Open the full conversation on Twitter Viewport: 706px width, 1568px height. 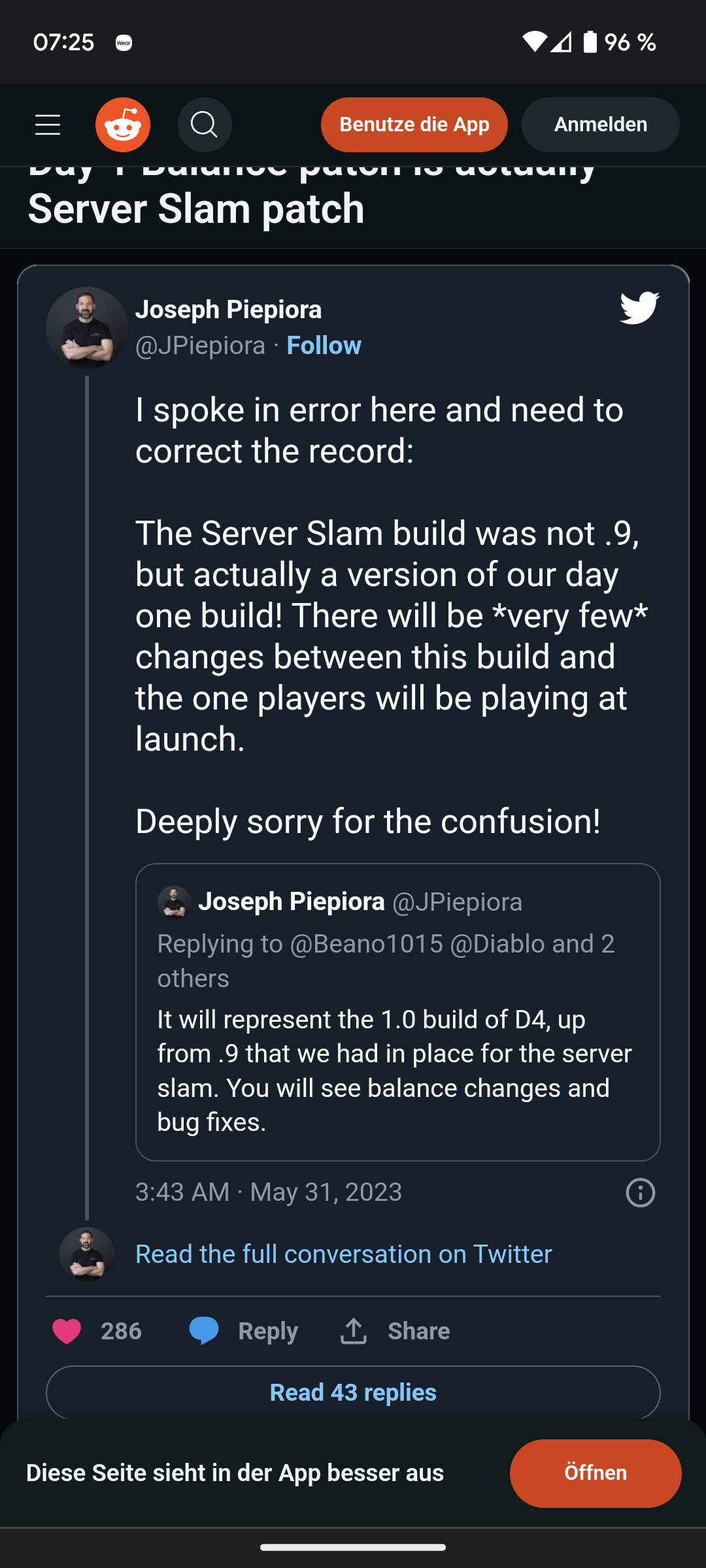pos(343,1253)
